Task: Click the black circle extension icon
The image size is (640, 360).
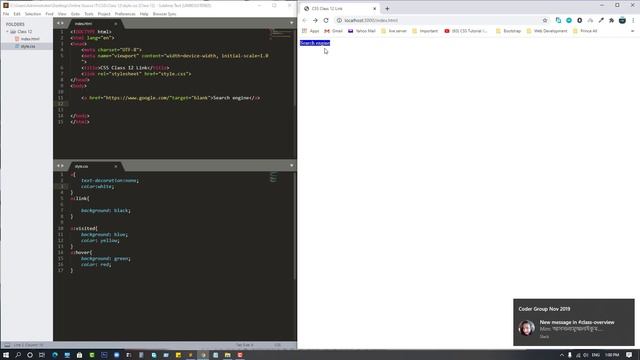Action: (579, 20)
